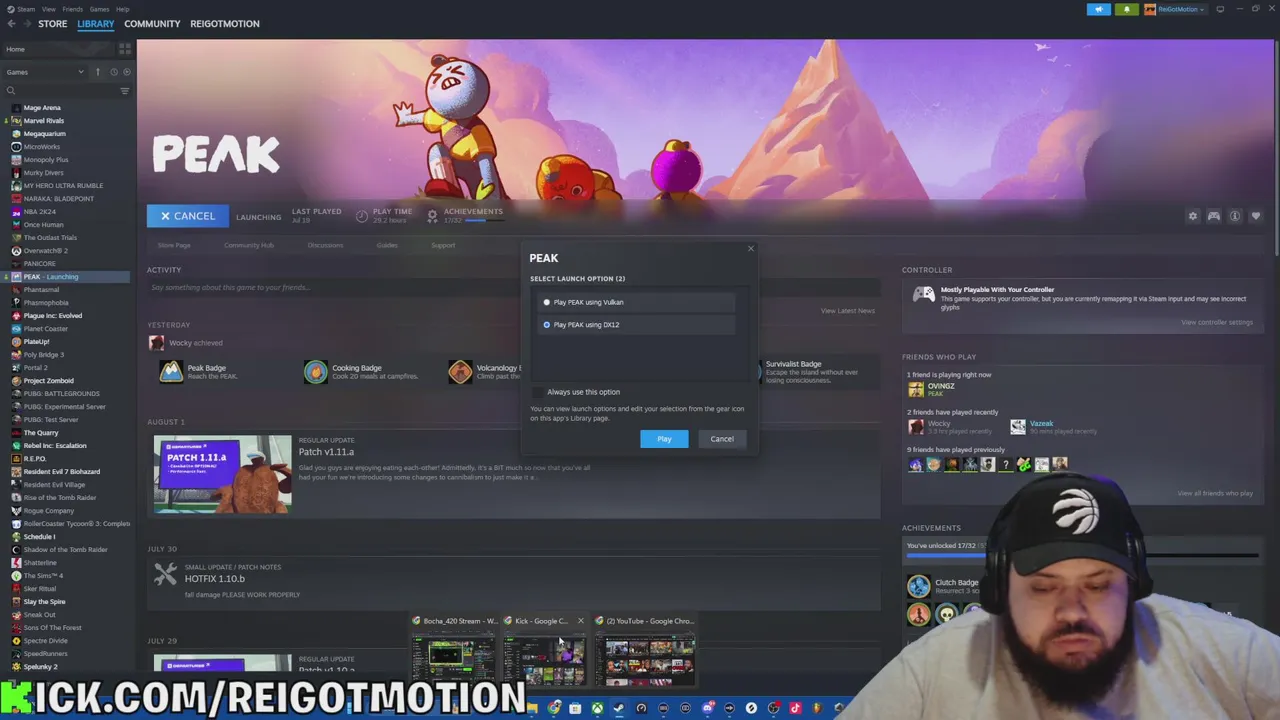Click the ready to play filter icon
The height and width of the screenshot is (720, 1280).
pyautogui.click(x=127, y=72)
